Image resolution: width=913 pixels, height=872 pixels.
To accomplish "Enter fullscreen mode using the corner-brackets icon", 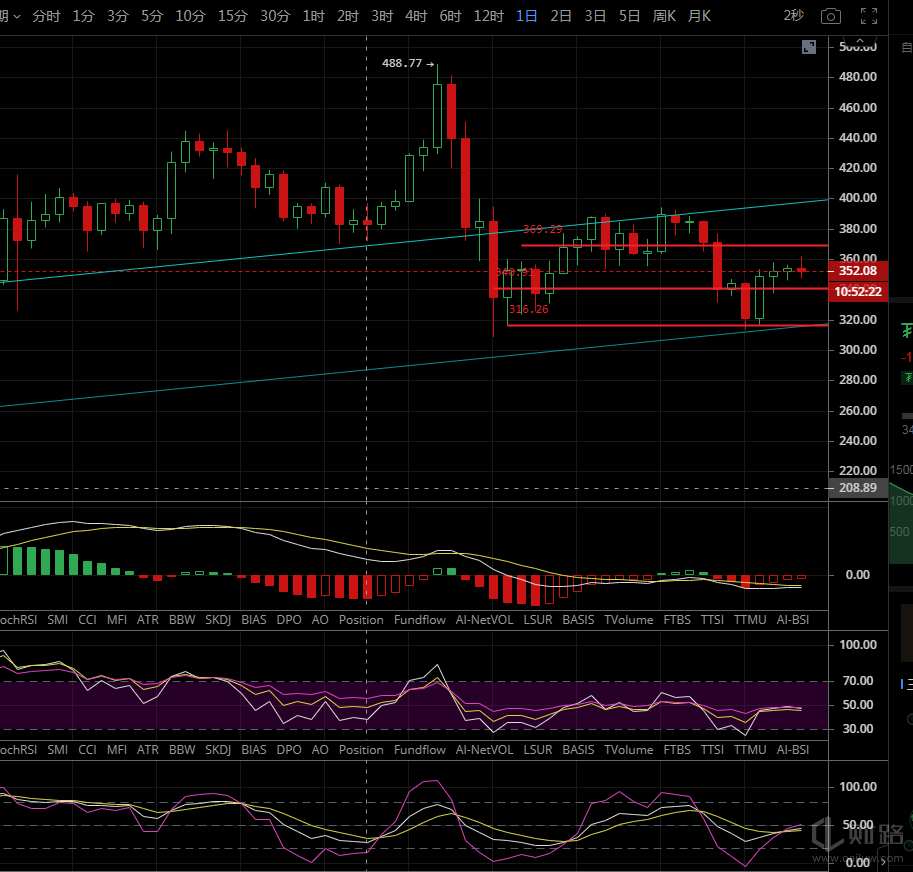I will pos(869,16).
